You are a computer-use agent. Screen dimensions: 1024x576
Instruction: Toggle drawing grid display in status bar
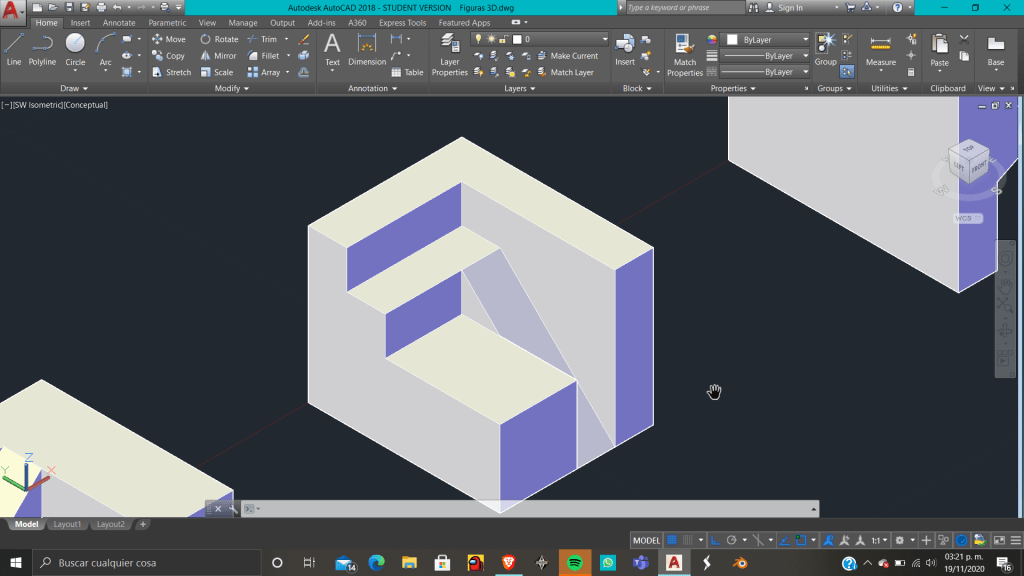point(672,540)
